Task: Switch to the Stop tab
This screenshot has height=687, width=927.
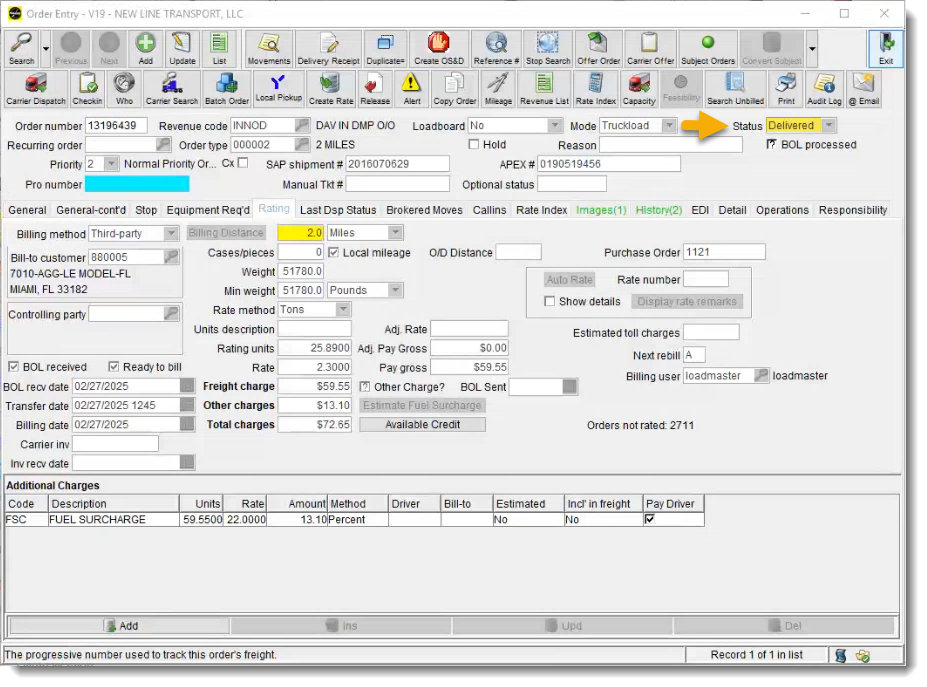Action: (146, 210)
